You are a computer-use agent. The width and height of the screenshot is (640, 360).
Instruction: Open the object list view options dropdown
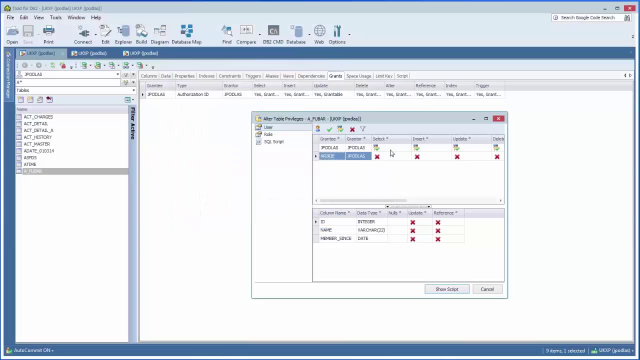pos(129,100)
